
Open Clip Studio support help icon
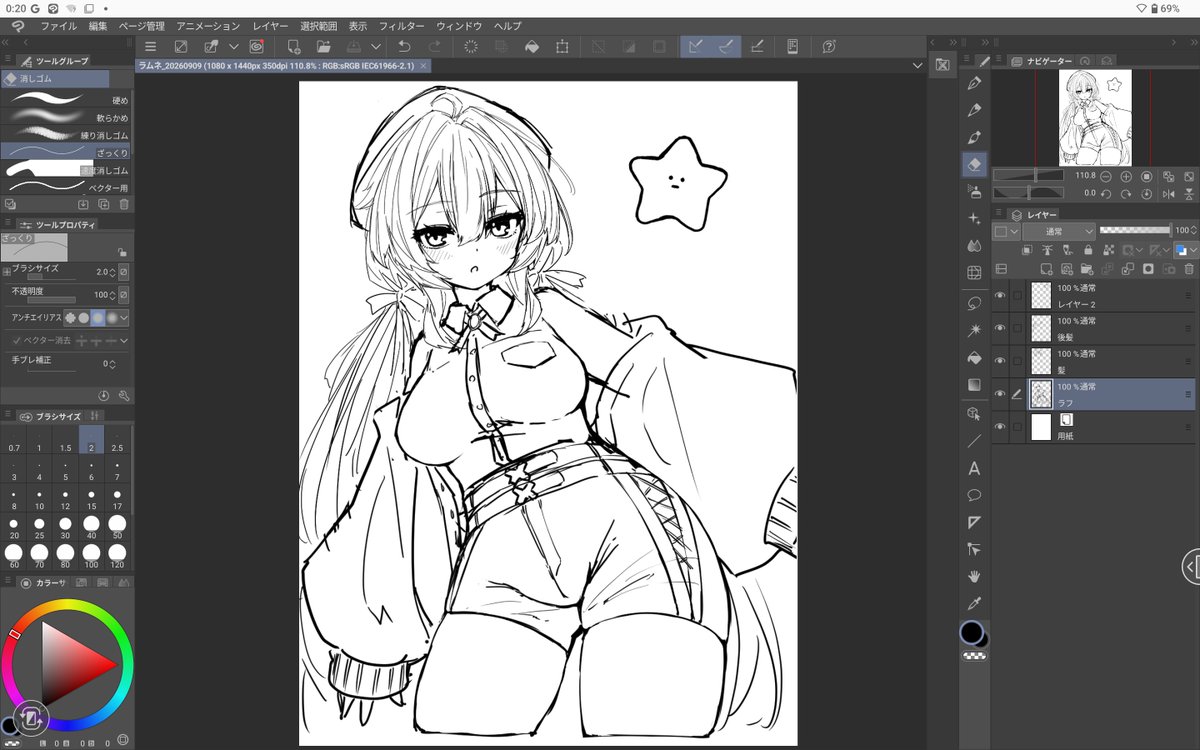[x=829, y=46]
